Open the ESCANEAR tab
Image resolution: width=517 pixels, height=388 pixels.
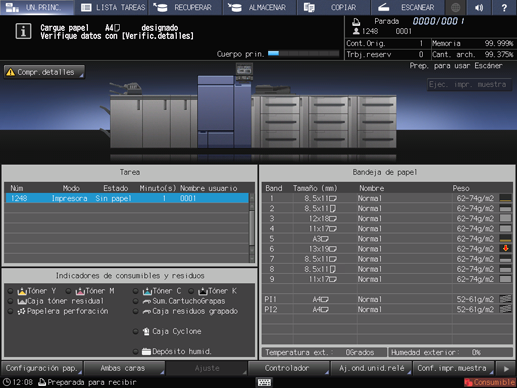(407, 7)
